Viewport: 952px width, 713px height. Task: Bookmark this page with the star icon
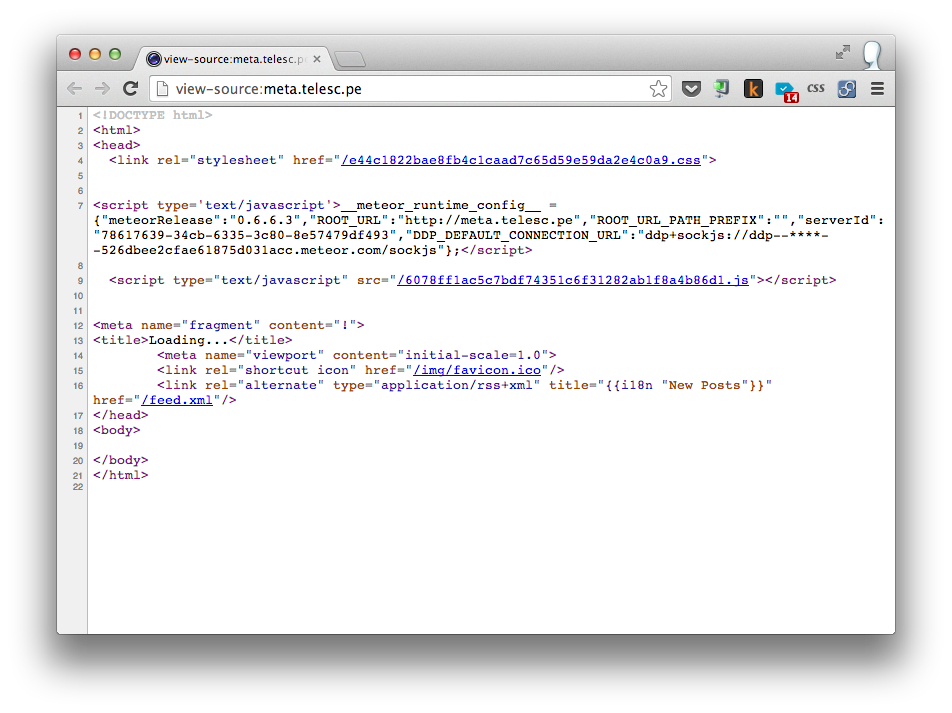point(658,89)
